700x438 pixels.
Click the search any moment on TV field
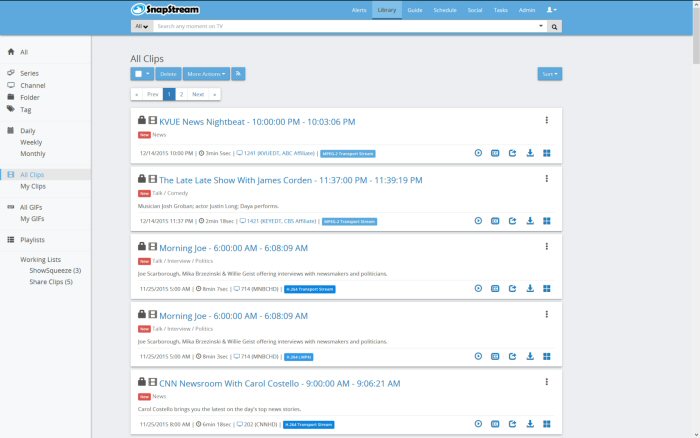(345, 26)
